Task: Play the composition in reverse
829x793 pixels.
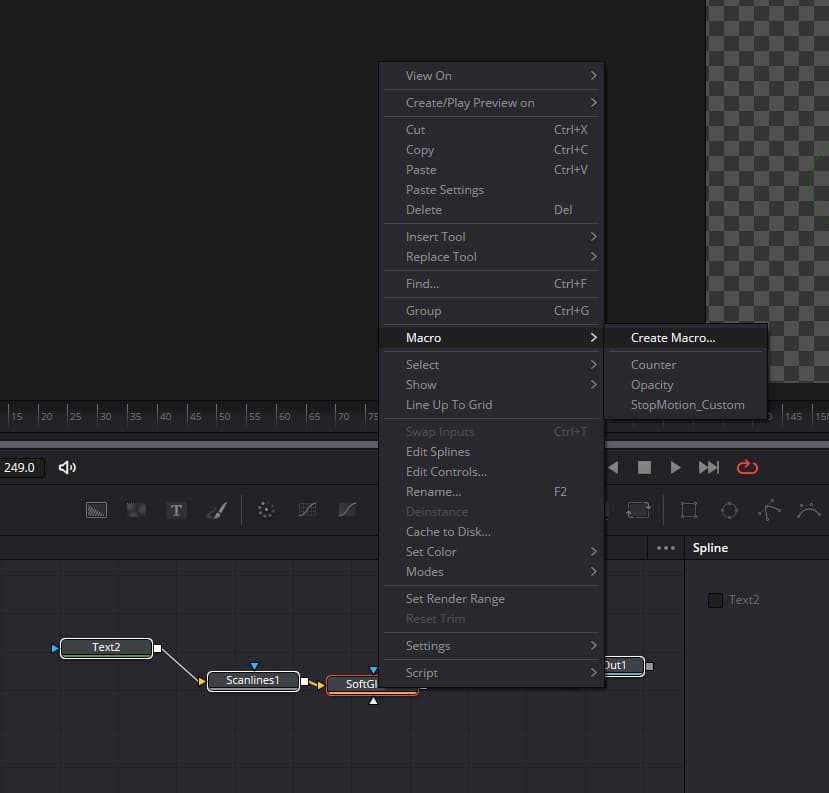Action: (x=613, y=467)
